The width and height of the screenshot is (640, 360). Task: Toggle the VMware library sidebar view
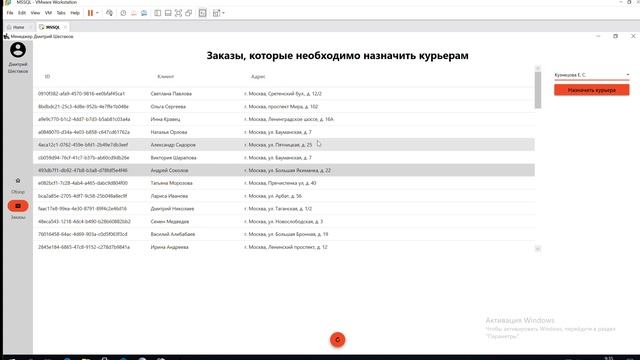point(158,13)
